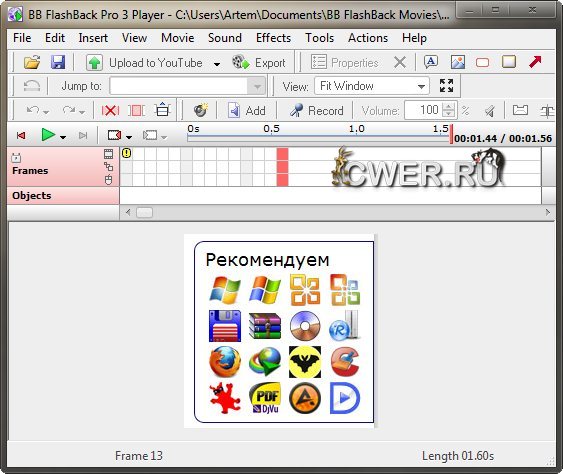Go to end with the skip forward button
Viewport: 563px width, 474px height.
point(83,135)
